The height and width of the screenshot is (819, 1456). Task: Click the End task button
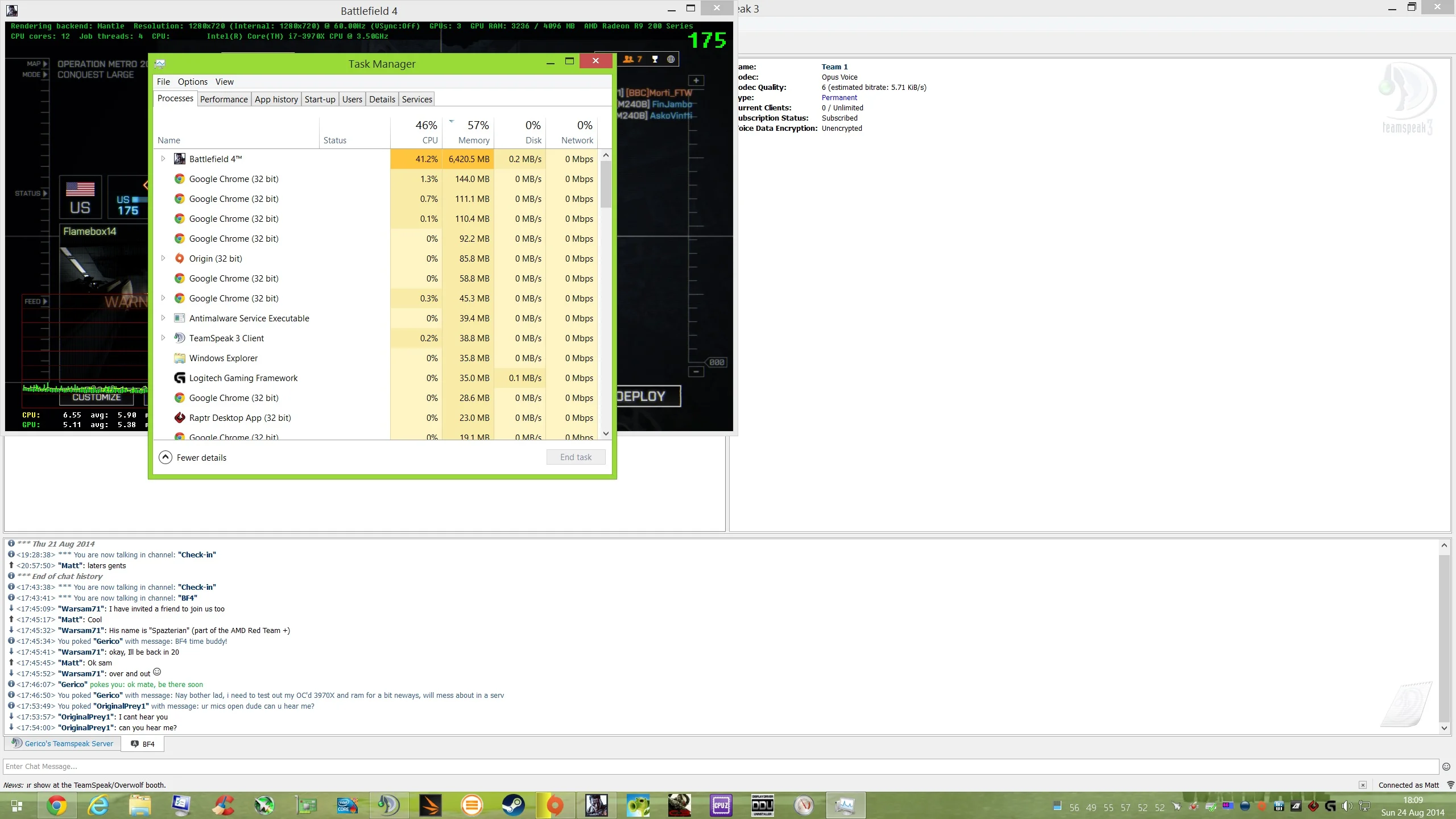[576, 457]
